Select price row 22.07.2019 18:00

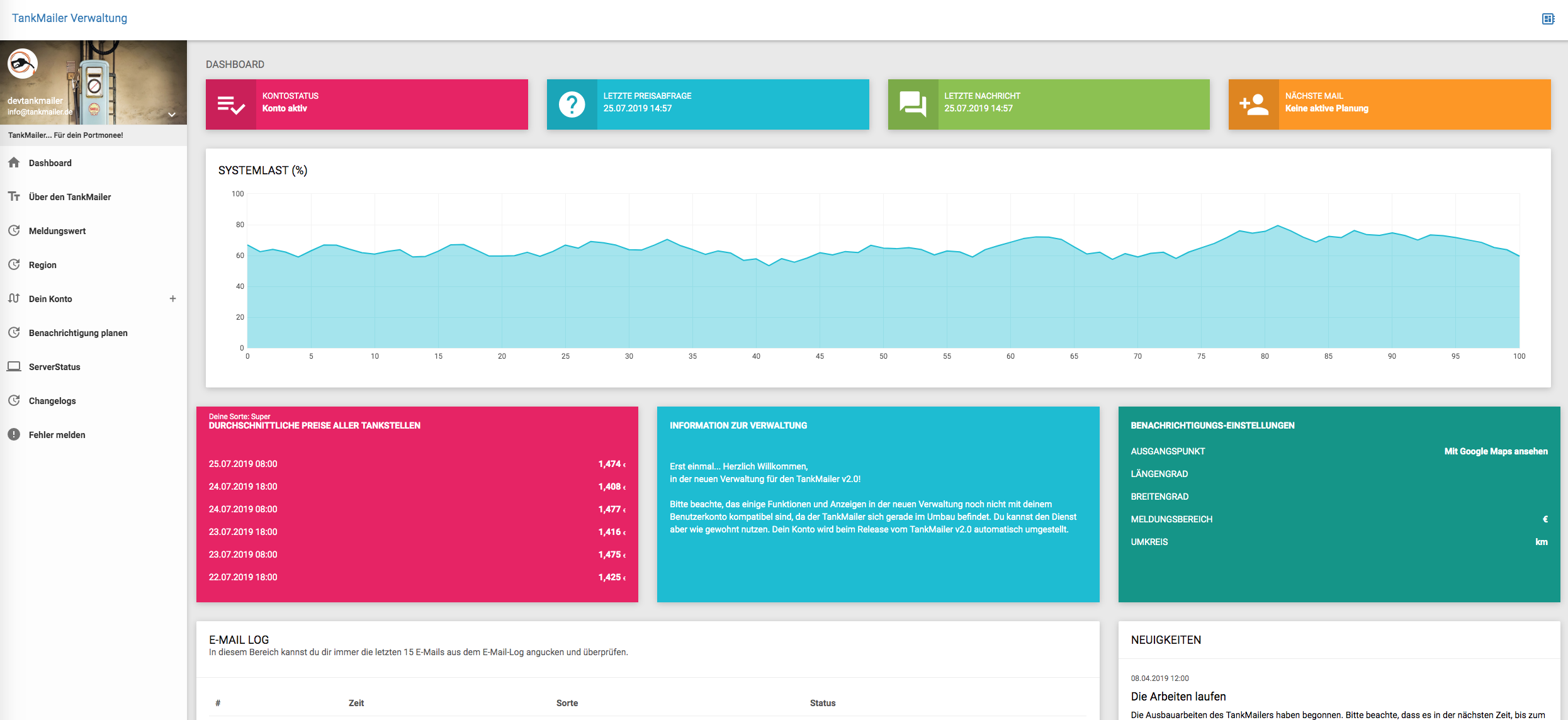[417, 577]
